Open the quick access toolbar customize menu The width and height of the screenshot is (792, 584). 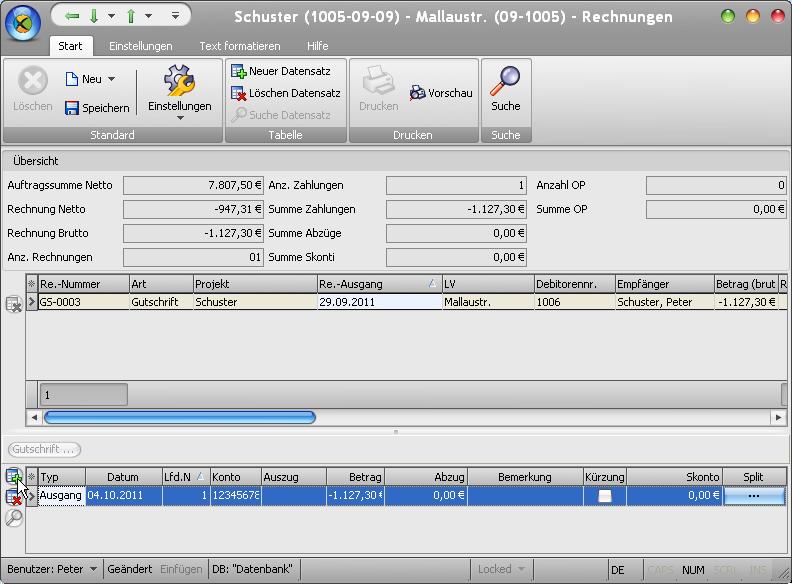[175, 16]
